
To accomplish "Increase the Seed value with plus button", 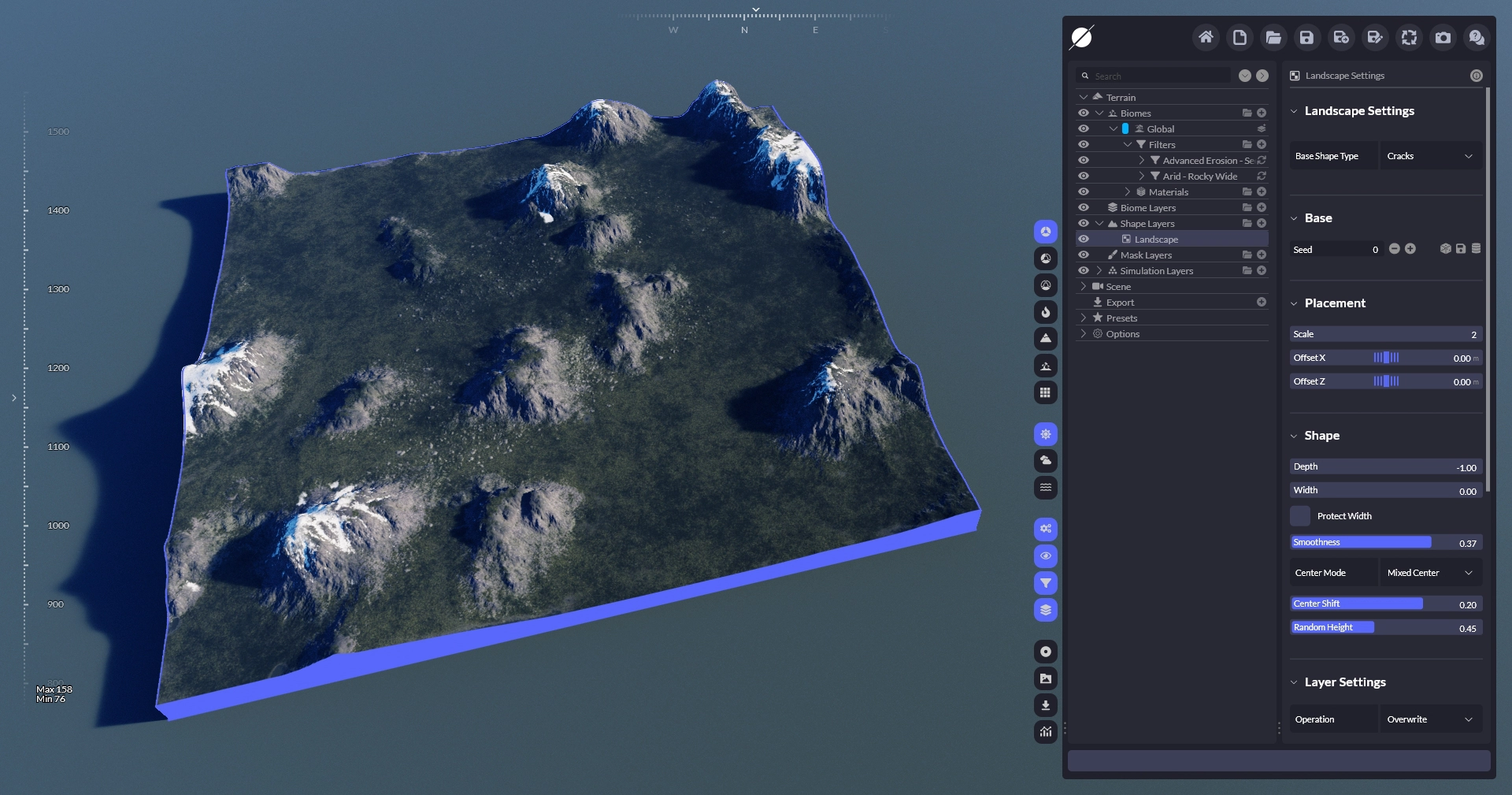I will pos(1410,249).
